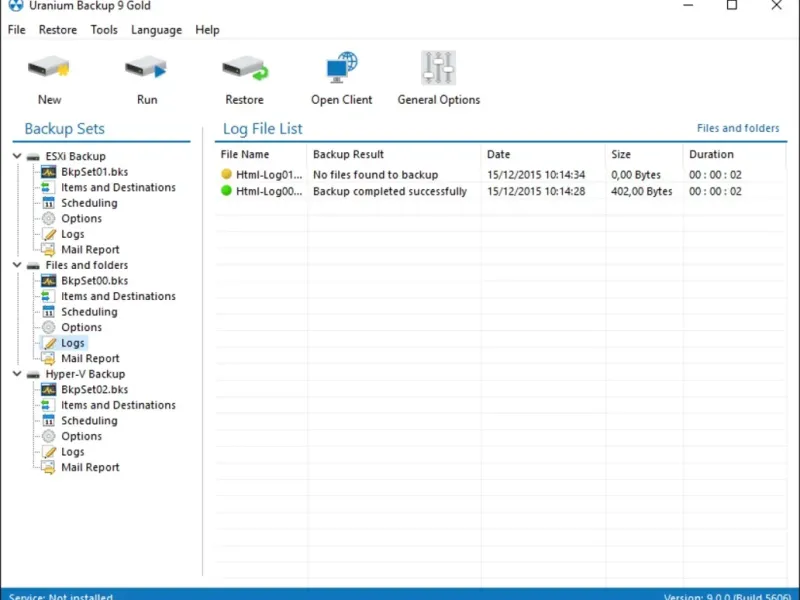Select the highlighted Logs tree item
800x600 pixels.
[72, 343]
